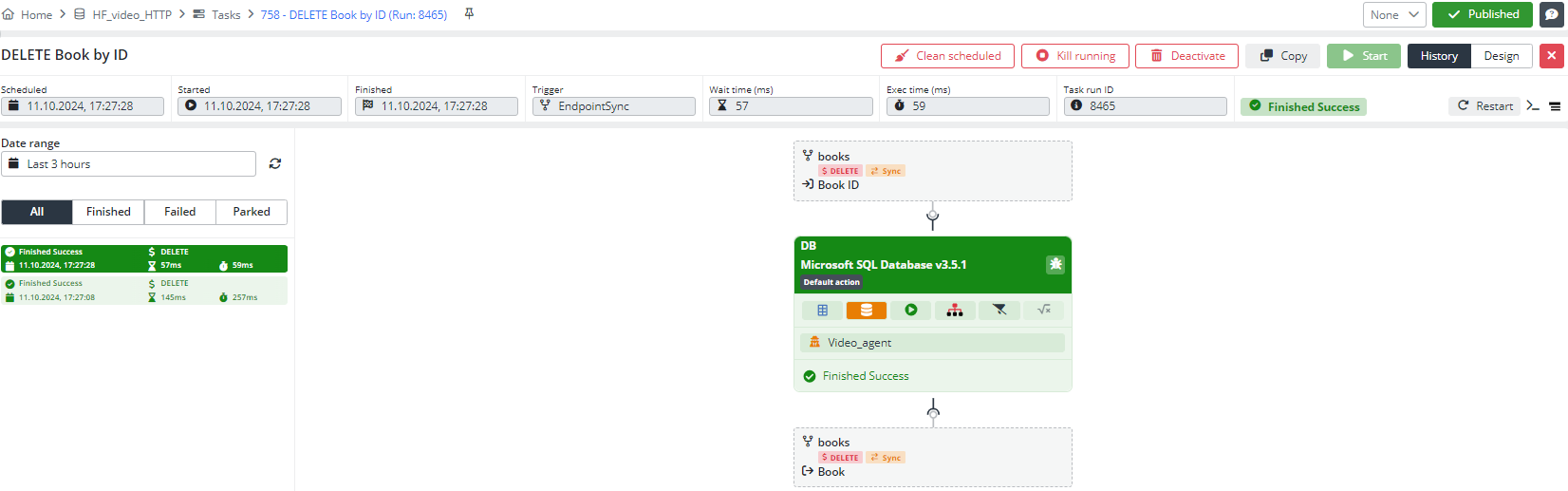The width and height of the screenshot is (1568, 491).
Task: Click the crossed-out filter icon
Action: (999, 311)
